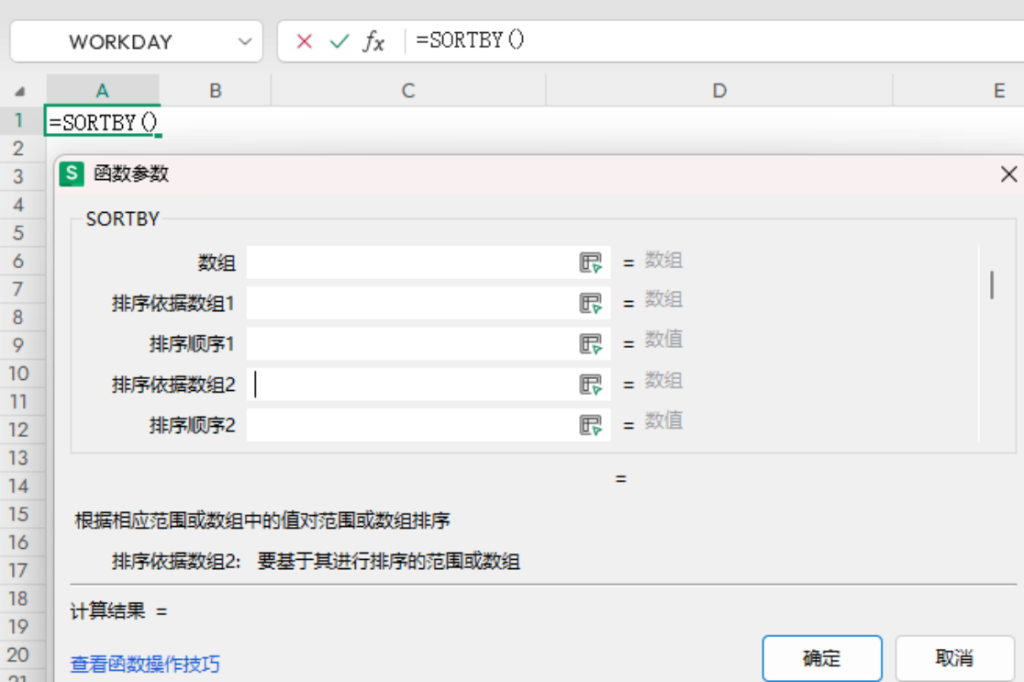The image size is (1024, 682).
Task: Click cell A1 containing =SORTBY()
Action: 103,122
